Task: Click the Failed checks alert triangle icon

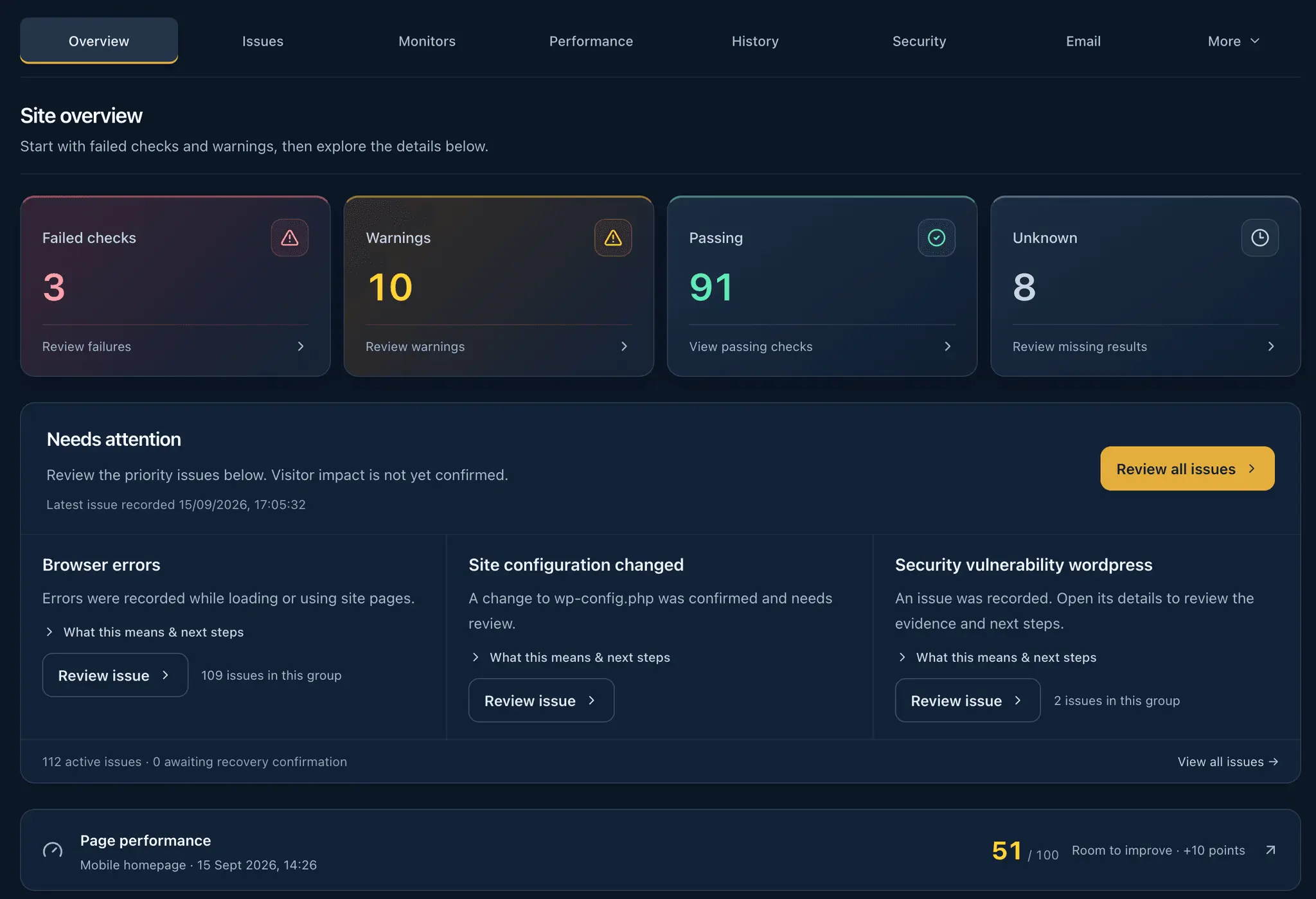Action: [290, 238]
